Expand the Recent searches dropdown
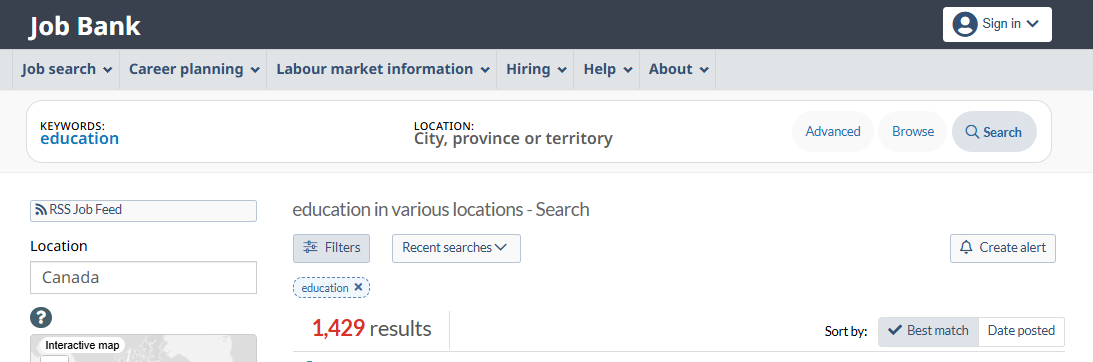The width and height of the screenshot is (1093, 362). 456,248
